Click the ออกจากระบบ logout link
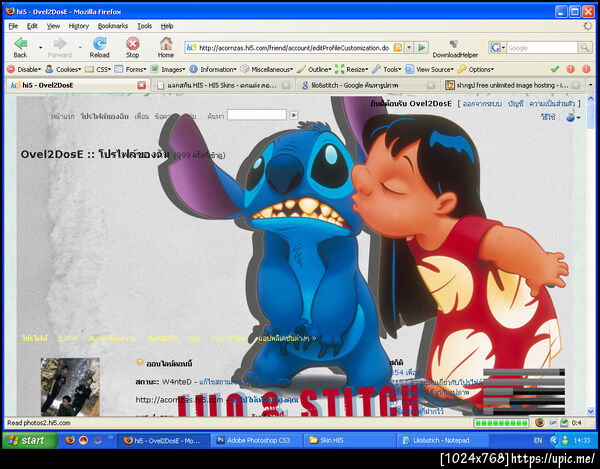Screen dimensions: 600x469 point(482,104)
